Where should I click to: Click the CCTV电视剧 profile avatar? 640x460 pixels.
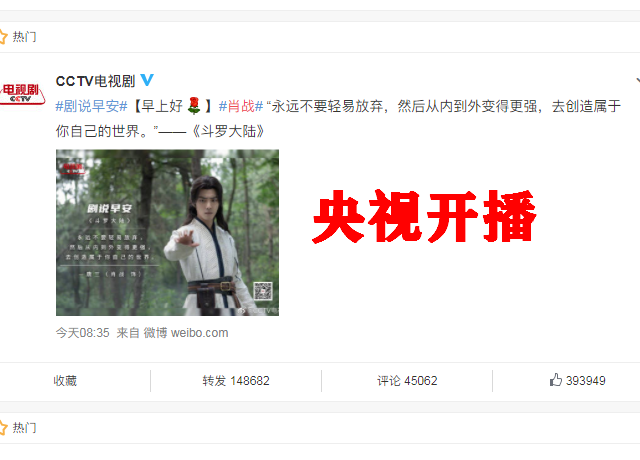point(21,93)
